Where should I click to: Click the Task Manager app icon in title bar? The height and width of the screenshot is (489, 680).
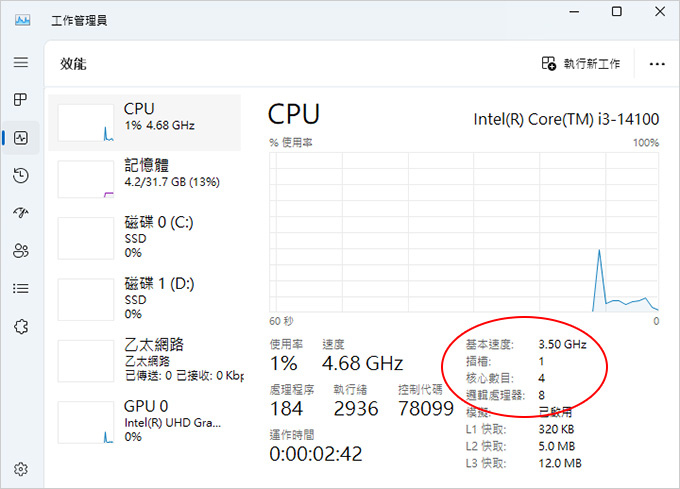coord(22,20)
